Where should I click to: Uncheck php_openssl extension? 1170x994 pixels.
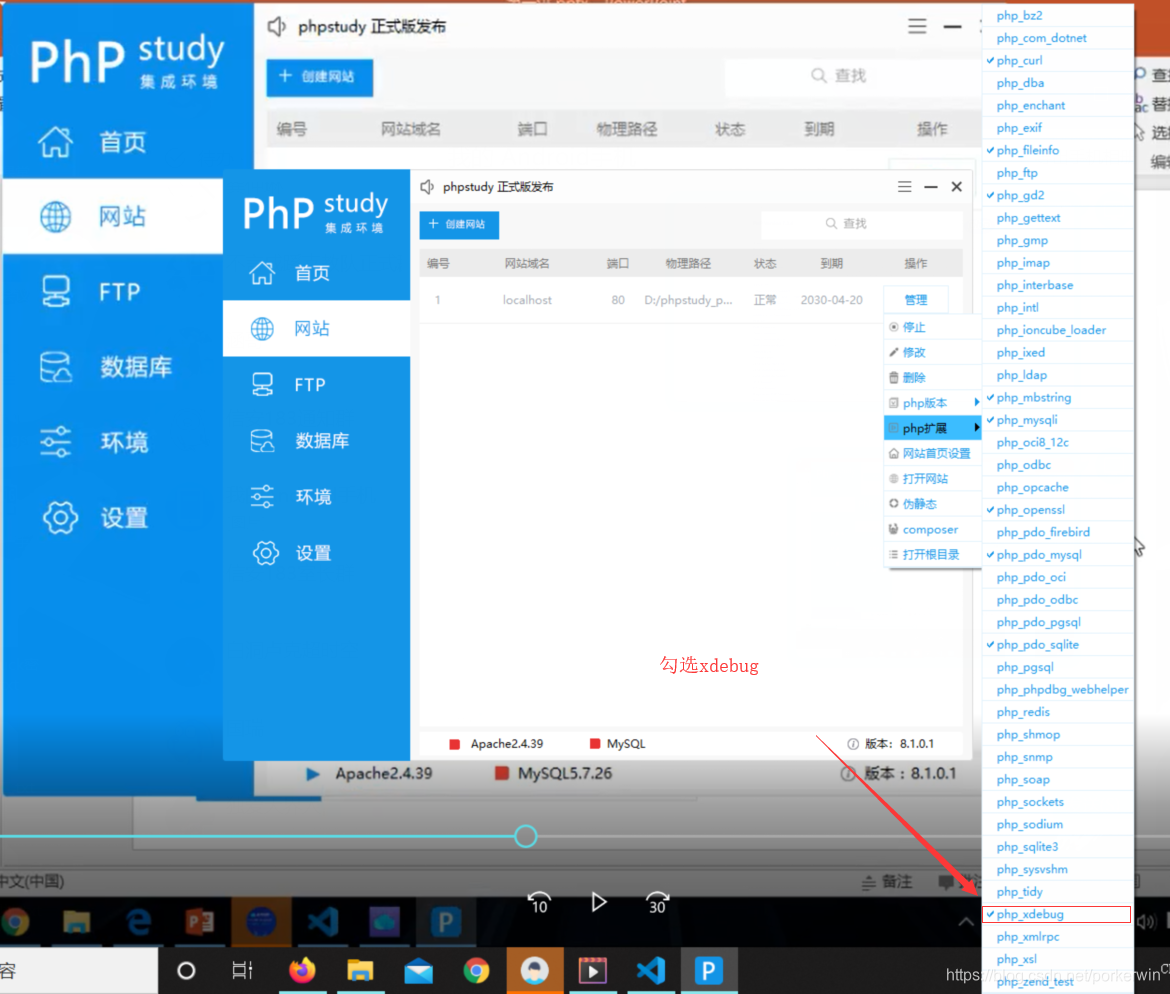coord(1057,510)
